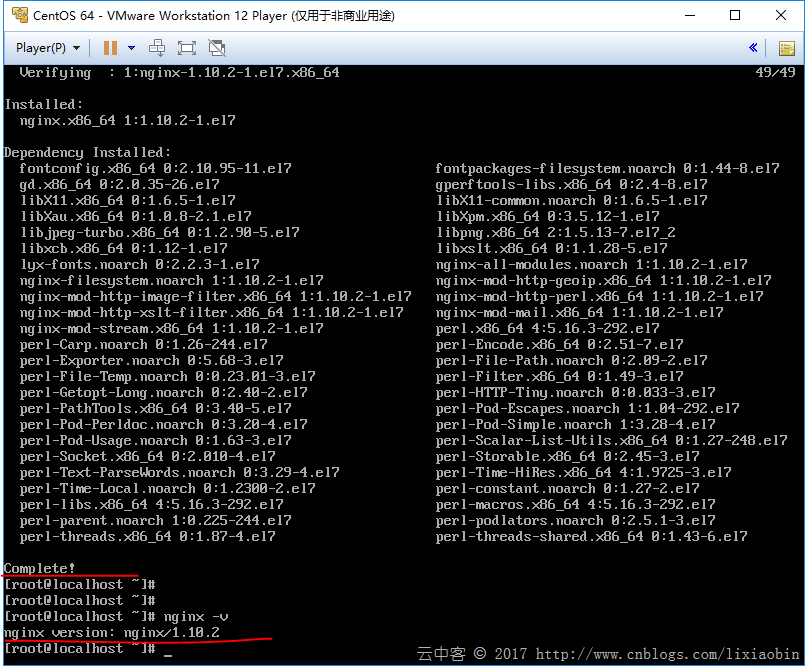Collapse toolbar with double chevron icon

click(753, 48)
